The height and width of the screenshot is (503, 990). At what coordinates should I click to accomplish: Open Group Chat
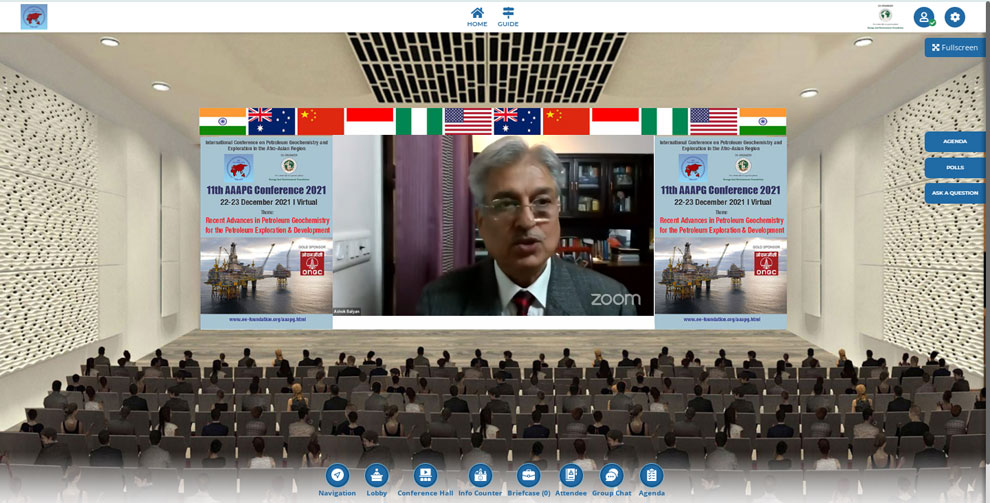click(x=611, y=481)
